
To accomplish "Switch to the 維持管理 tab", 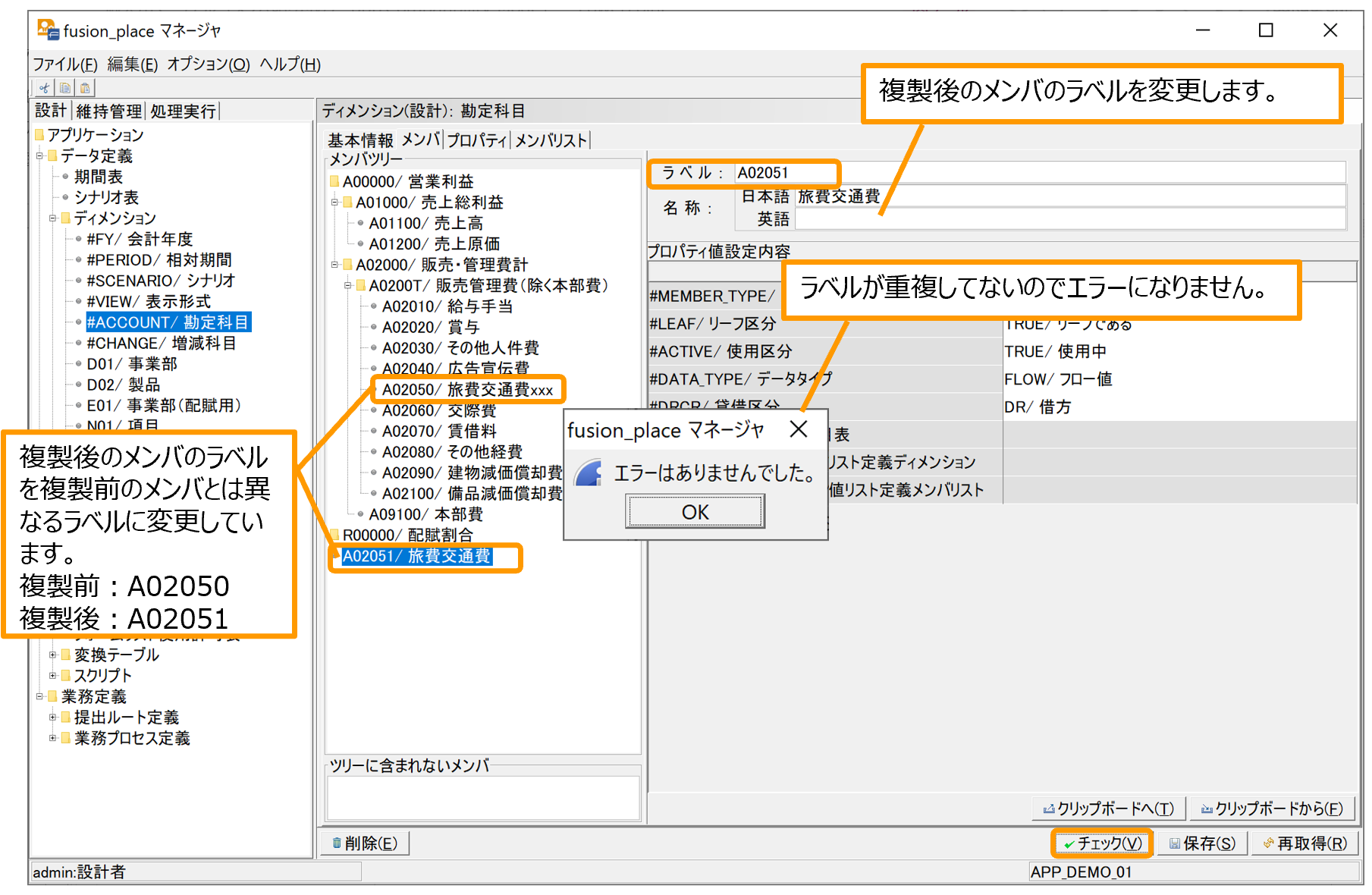I will coord(109,111).
